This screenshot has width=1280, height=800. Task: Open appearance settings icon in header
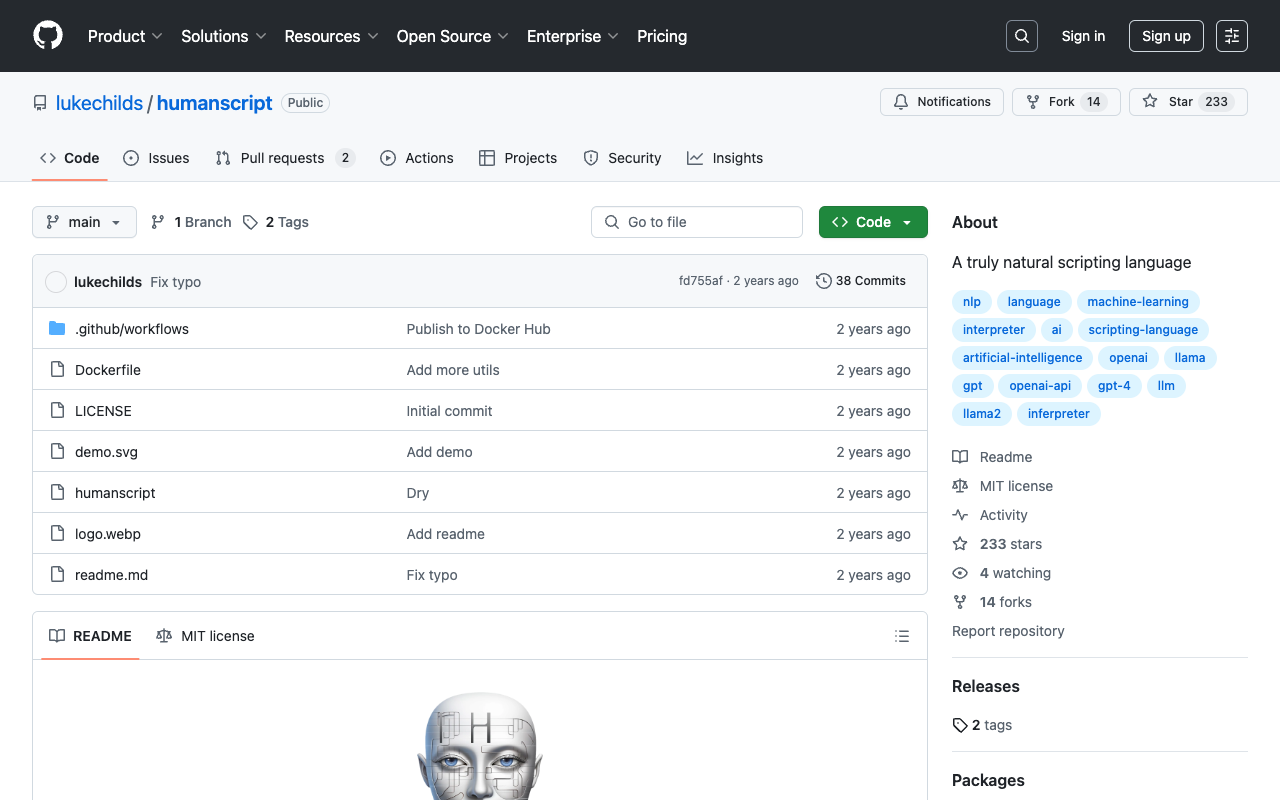pyautogui.click(x=1232, y=36)
